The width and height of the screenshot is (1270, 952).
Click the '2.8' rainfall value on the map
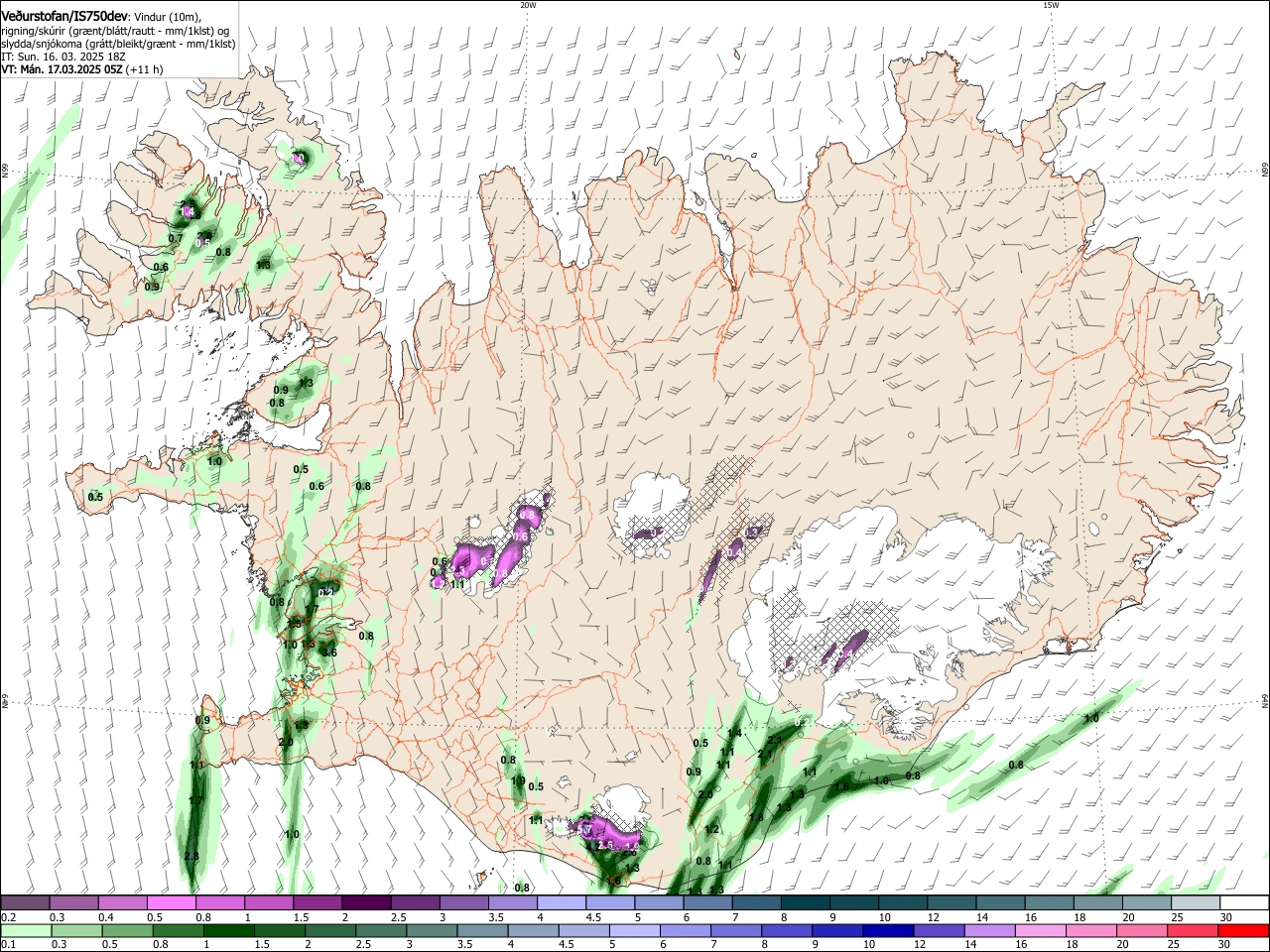click(x=191, y=856)
